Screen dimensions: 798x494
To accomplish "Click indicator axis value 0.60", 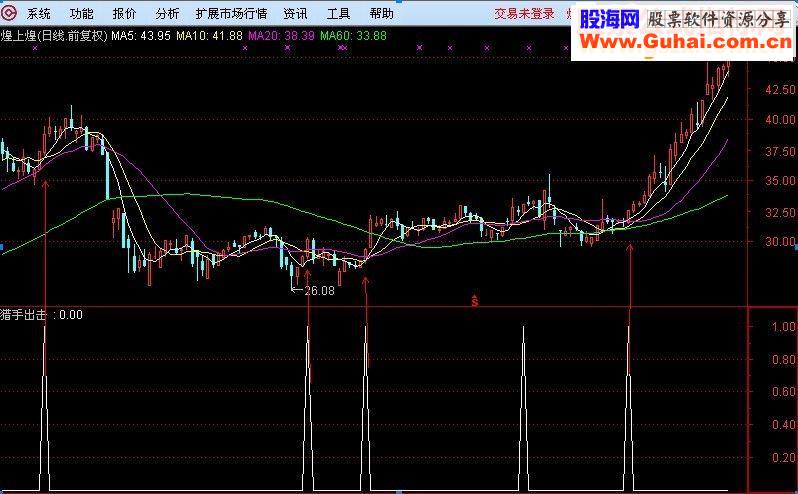I will coord(784,392).
